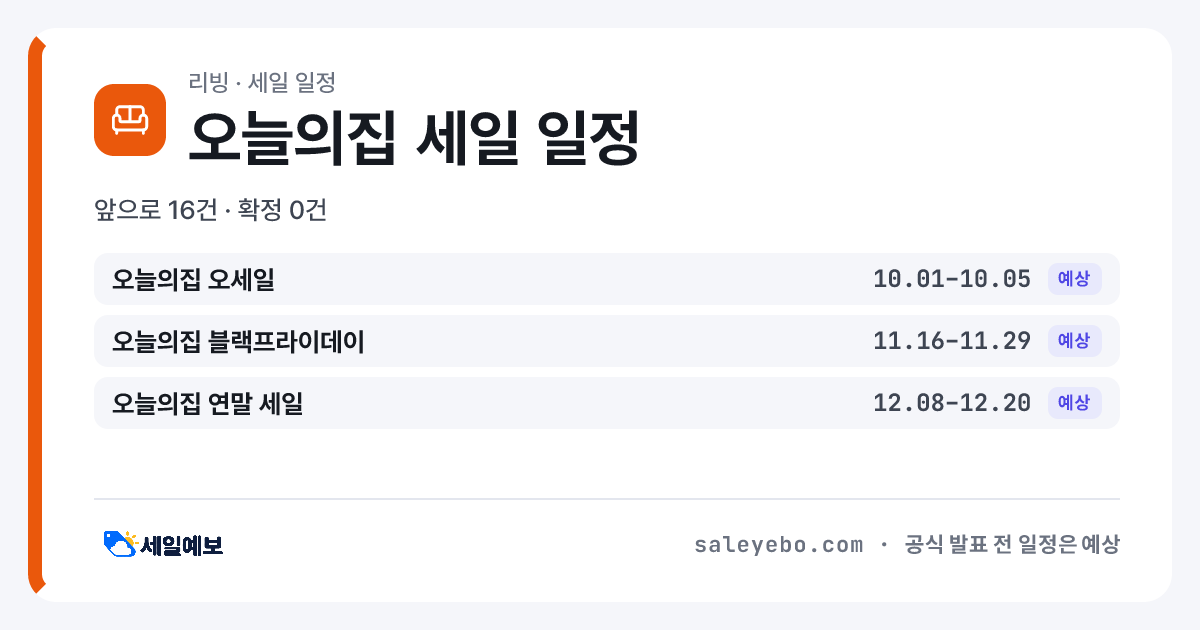
Task: Click the 앞으로 16건 · 확정 0건 summary
Action: (211, 211)
